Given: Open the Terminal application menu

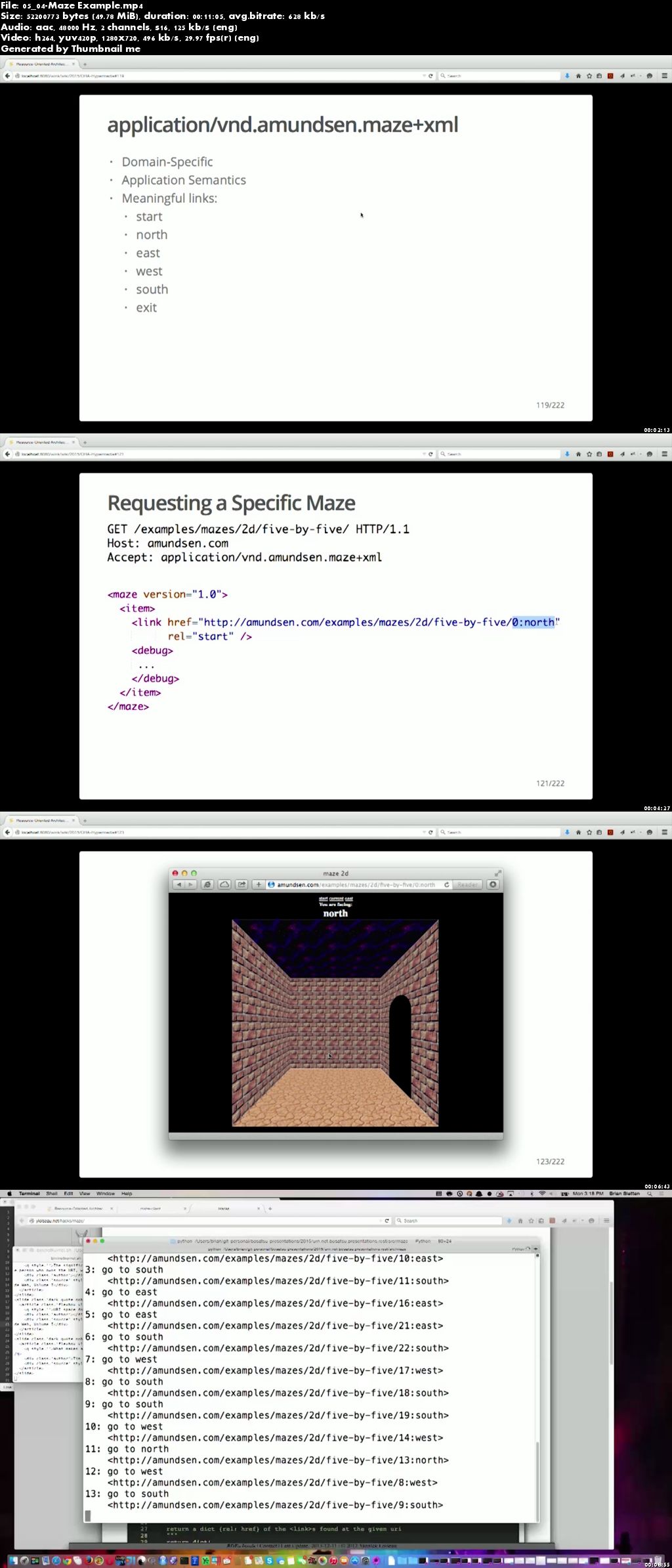Looking at the screenshot, I should (x=30, y=1193).
